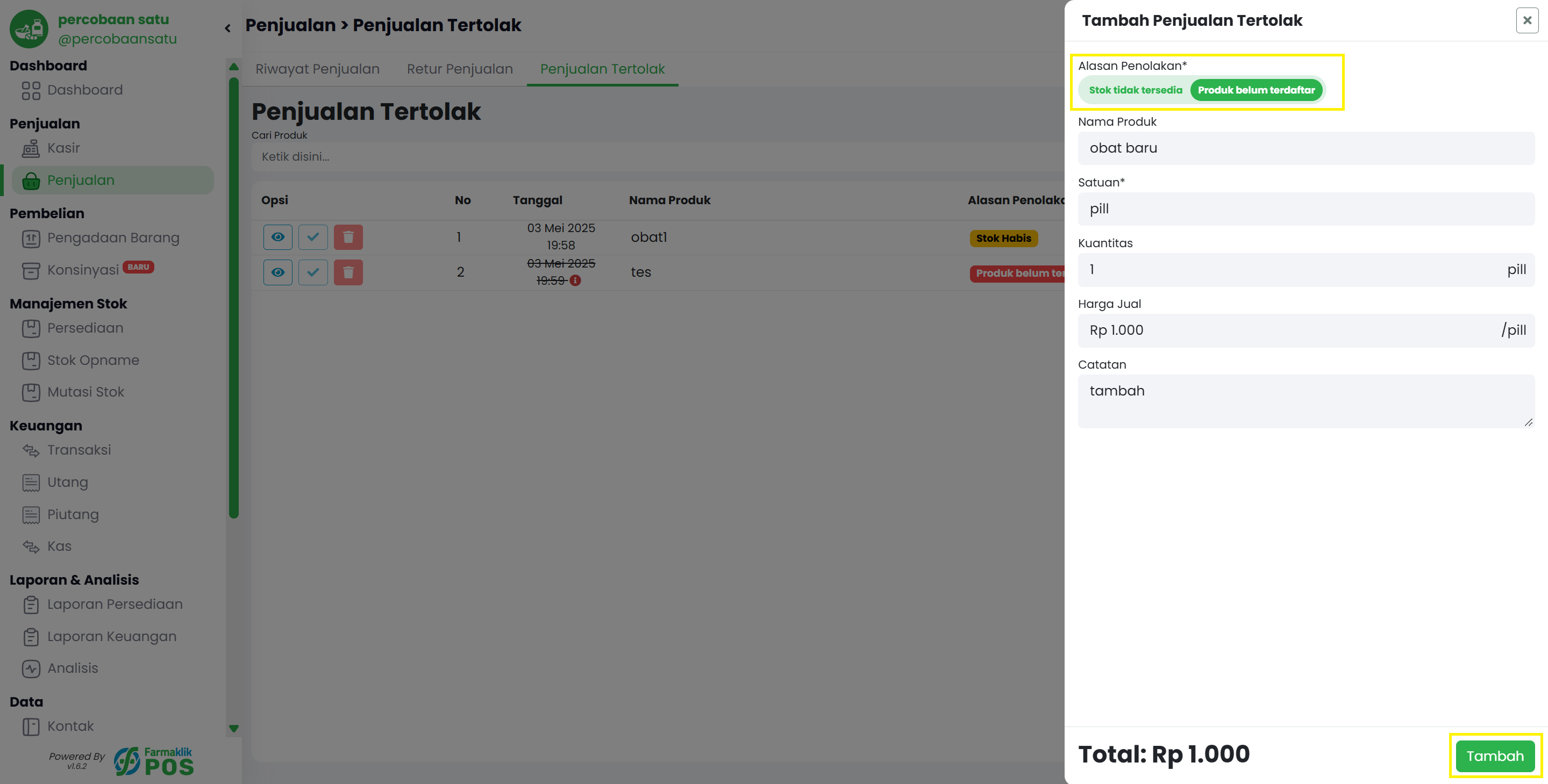Click the Kuantitas input field
This screenshot has width=1548, height=784.
pyautogui.click(x=1306, y=270)
